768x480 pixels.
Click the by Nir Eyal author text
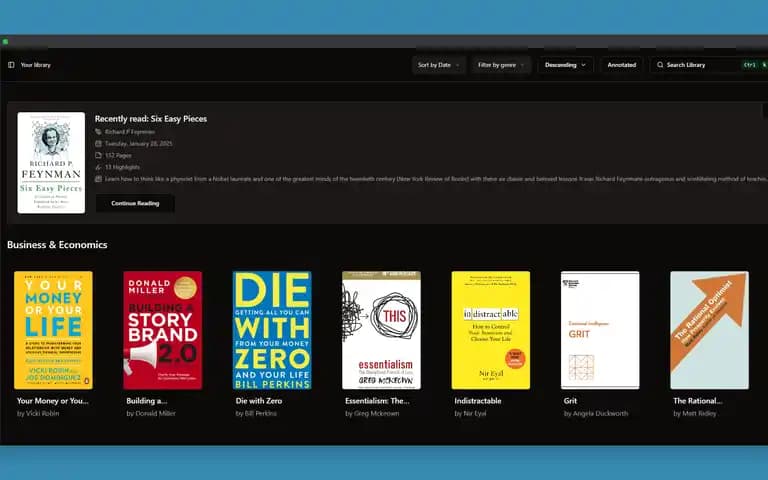(470, 413)
